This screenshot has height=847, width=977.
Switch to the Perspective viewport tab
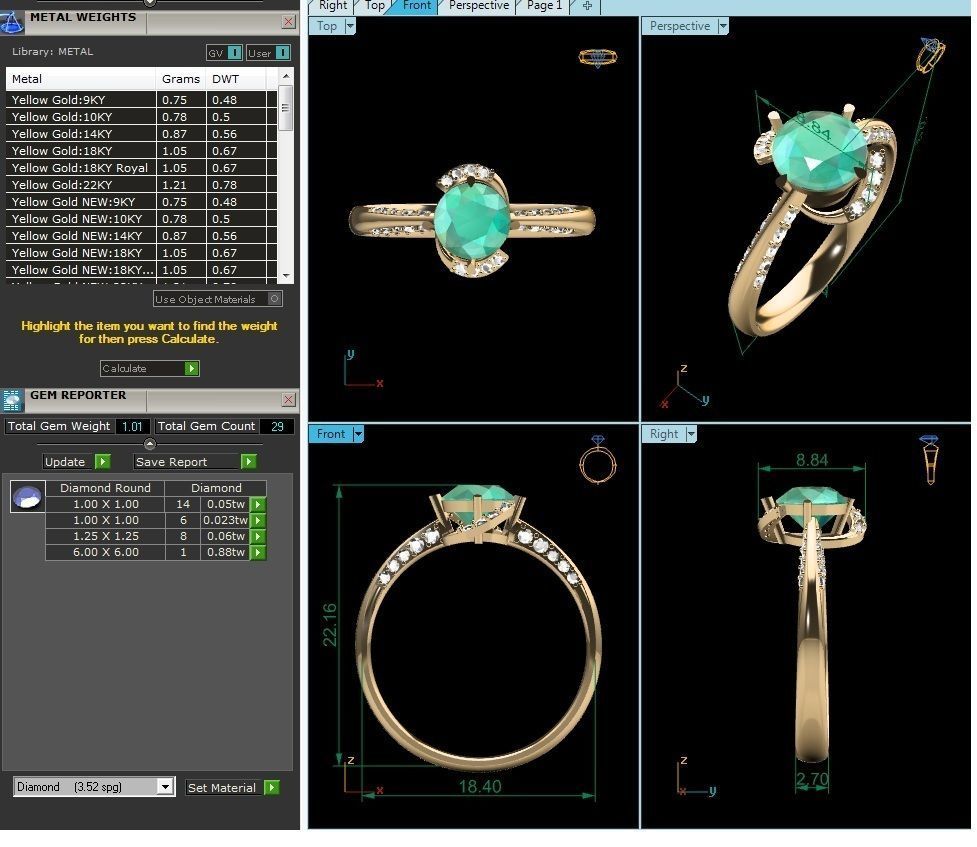coord(479,6)
